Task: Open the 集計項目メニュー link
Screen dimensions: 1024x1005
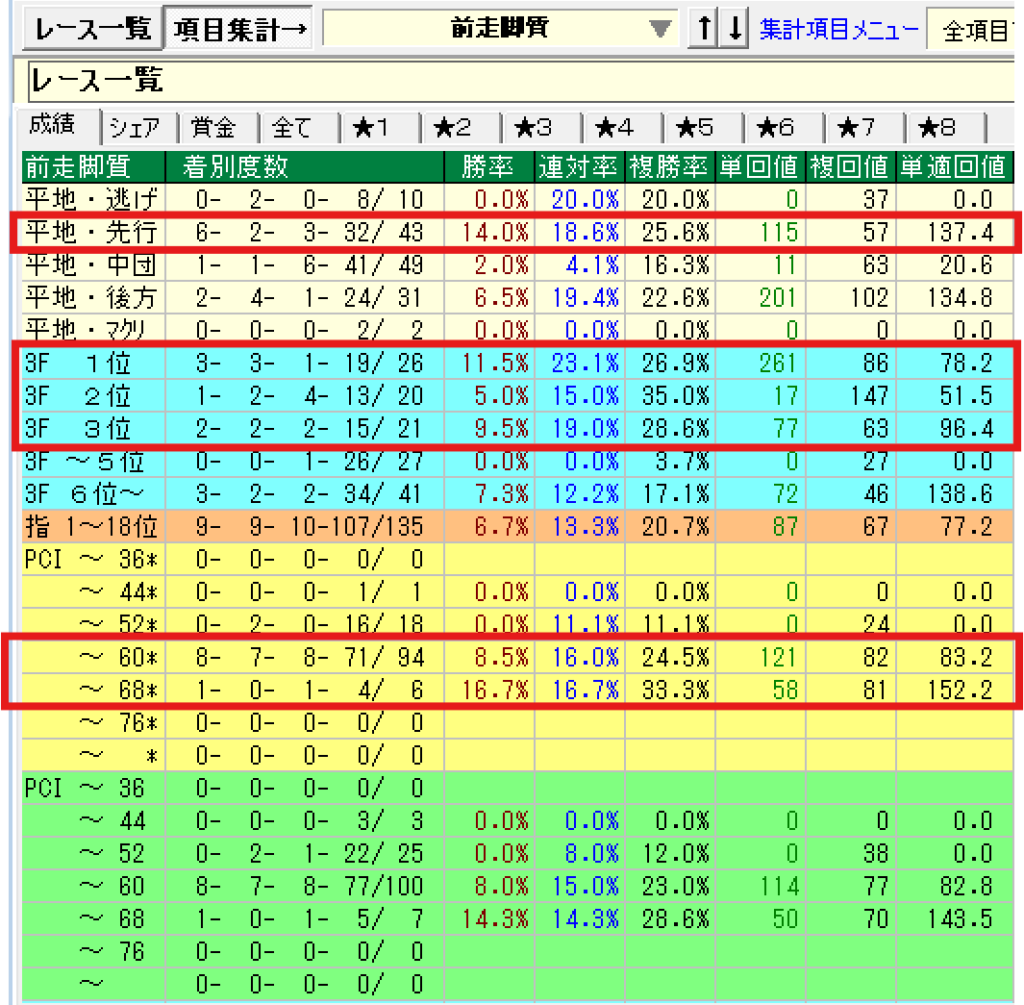Action: pos(838,29)
